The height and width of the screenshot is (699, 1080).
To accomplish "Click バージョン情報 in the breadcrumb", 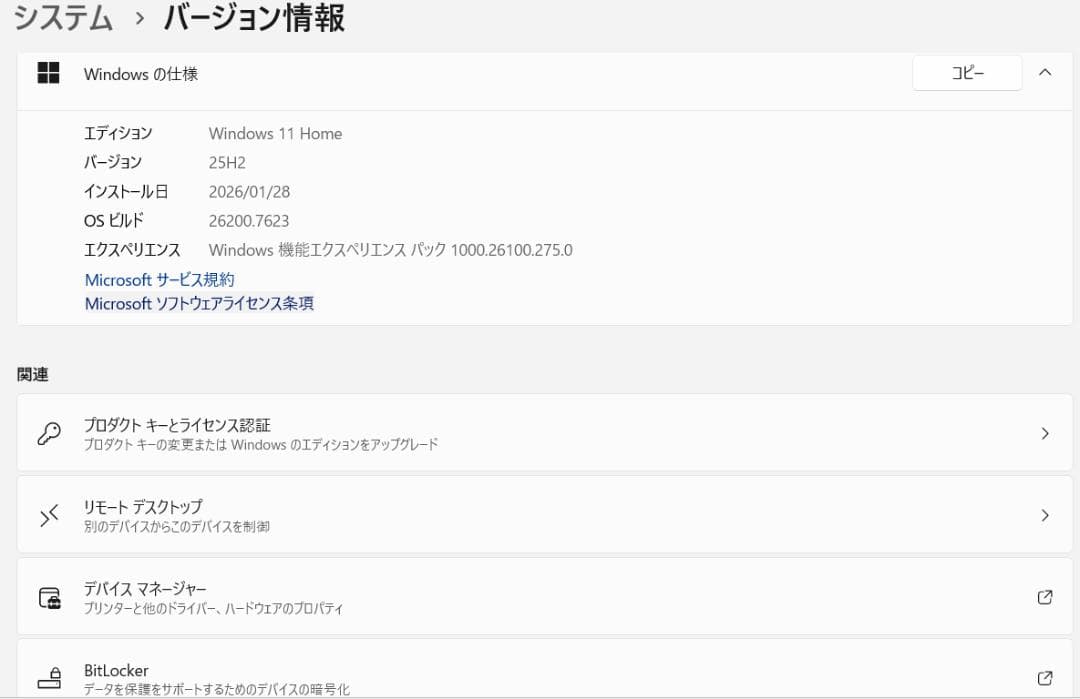I will coord(253,18).
